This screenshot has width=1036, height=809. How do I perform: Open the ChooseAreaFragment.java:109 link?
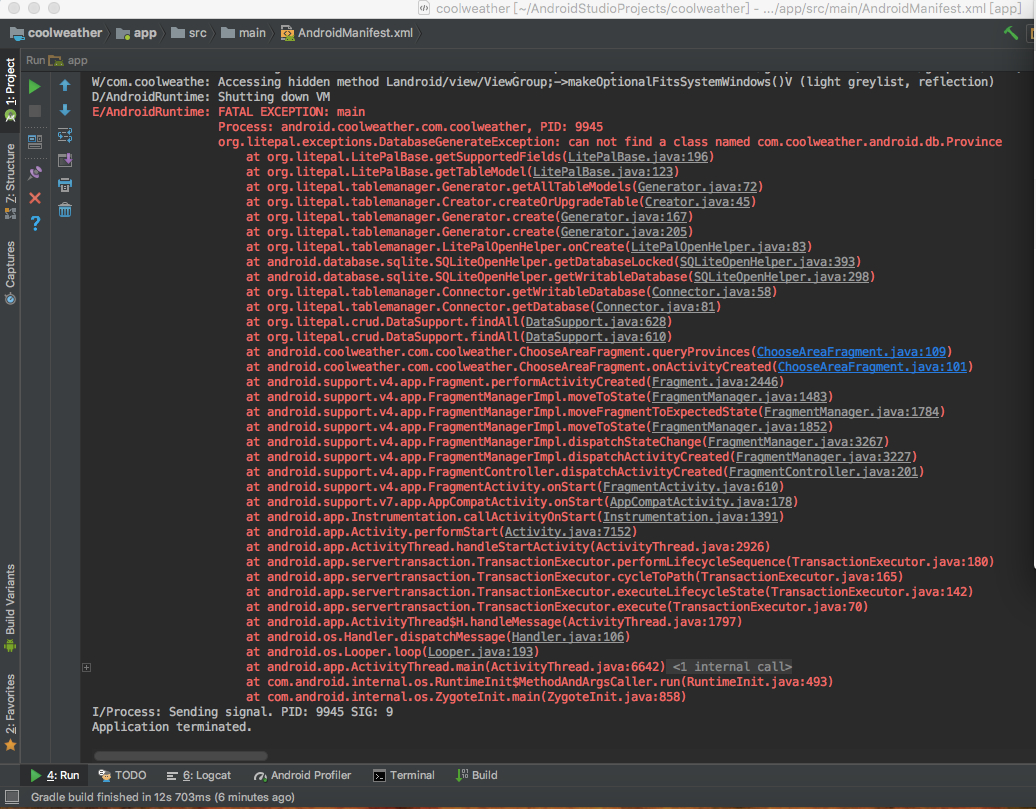[851, 352]
